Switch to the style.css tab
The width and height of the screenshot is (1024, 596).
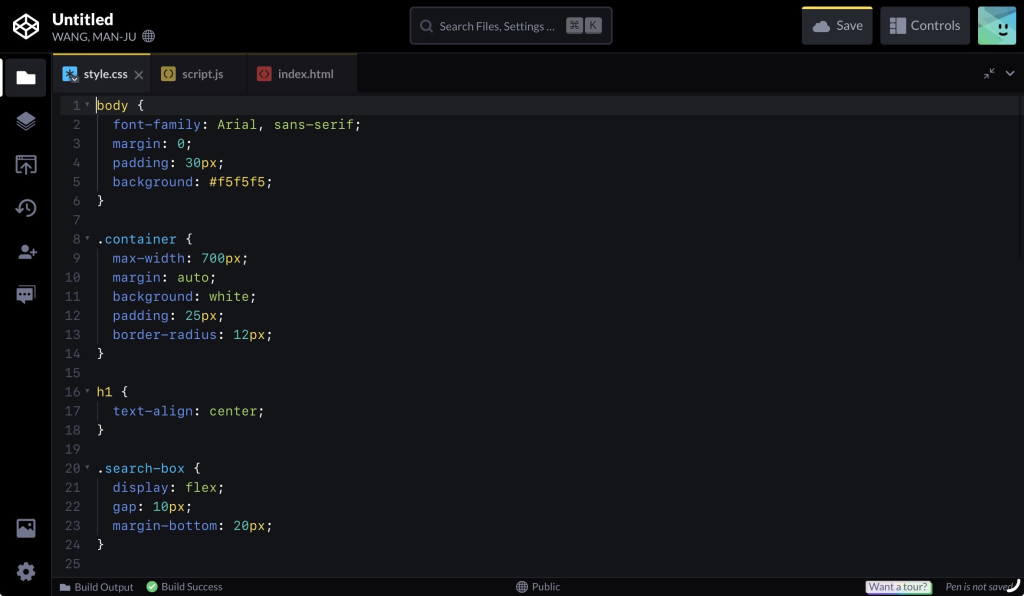pos(102,74)
